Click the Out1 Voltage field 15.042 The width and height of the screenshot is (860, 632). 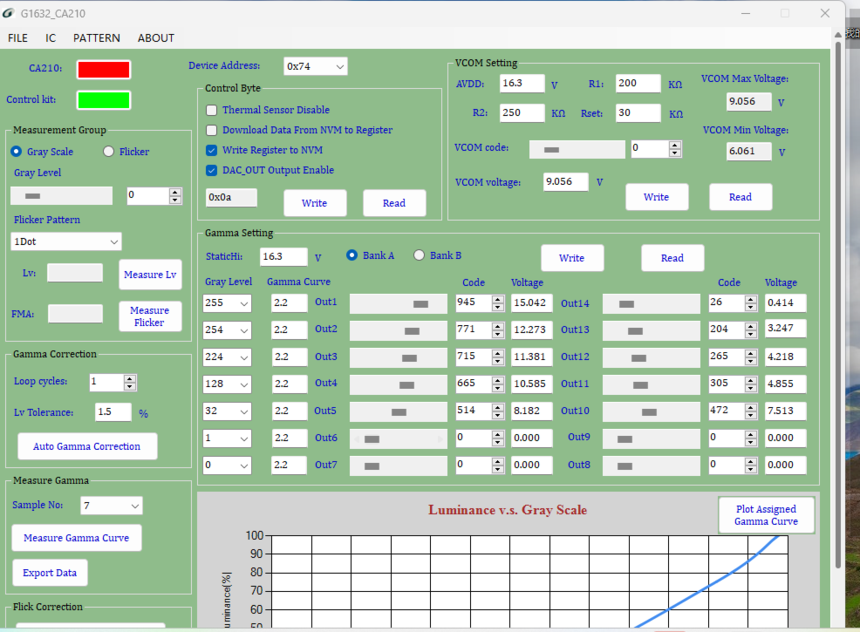pyautogui.click(x=532, y=303)
